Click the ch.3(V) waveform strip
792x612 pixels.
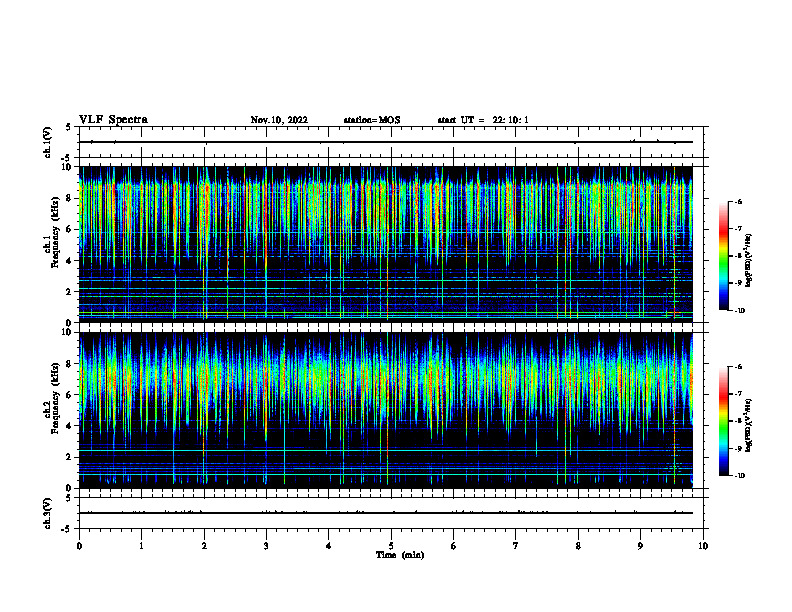[x=391, y=513]
